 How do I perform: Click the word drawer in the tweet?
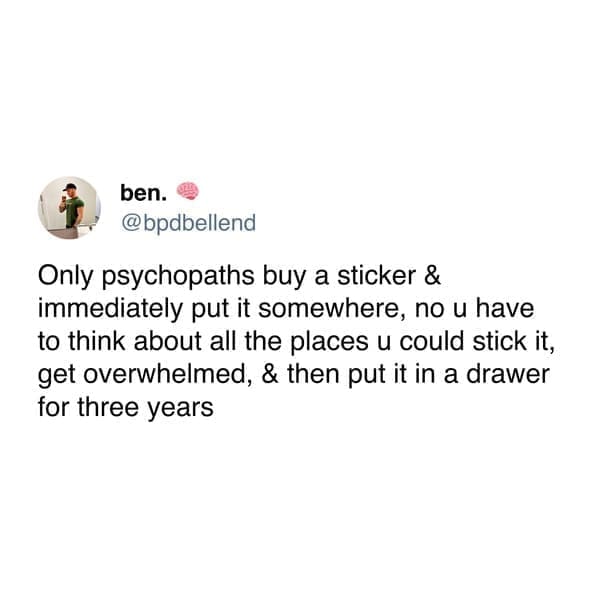coord(508,374)
